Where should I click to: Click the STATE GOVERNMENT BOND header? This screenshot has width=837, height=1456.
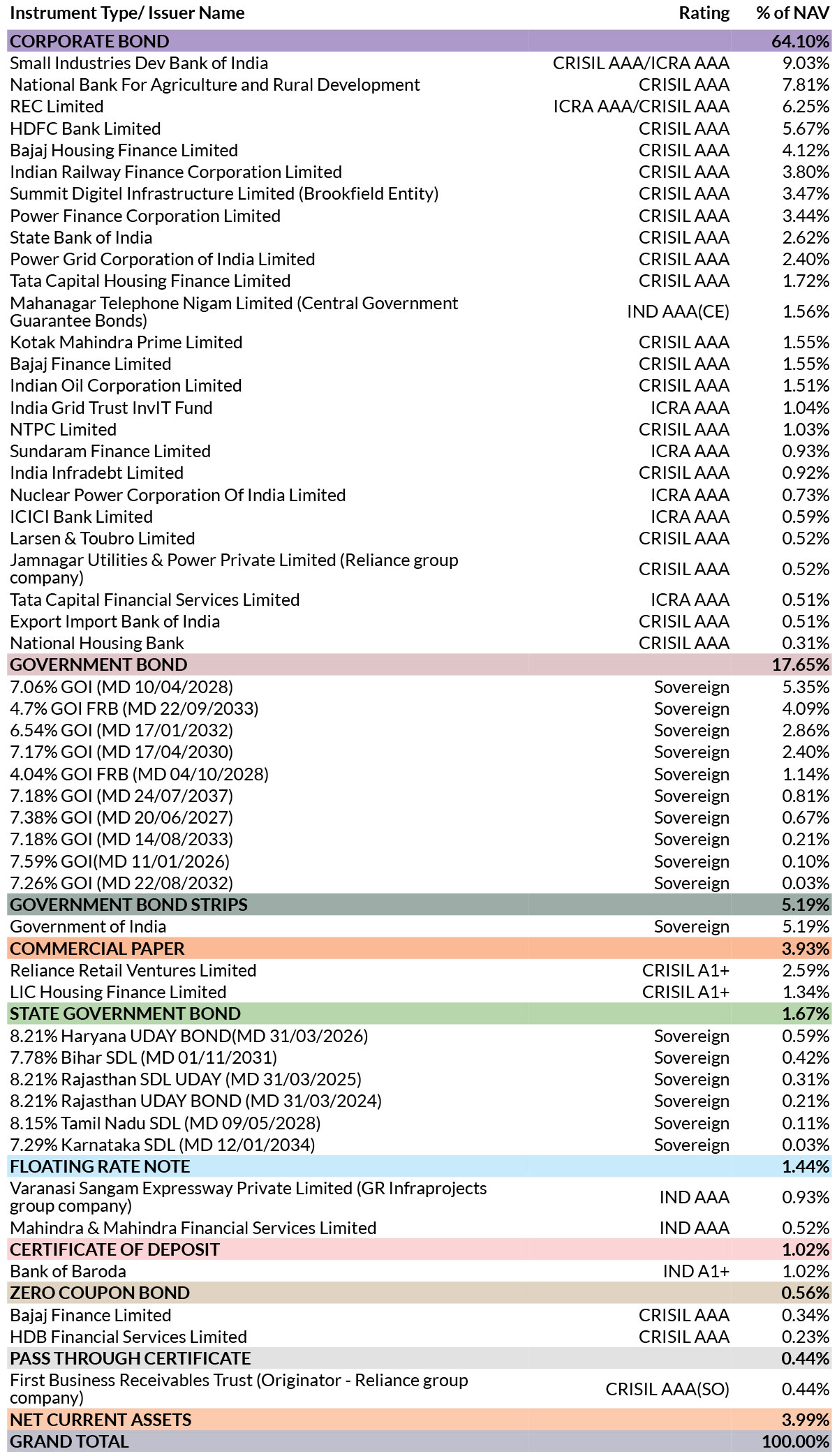tap(419, 1013)
